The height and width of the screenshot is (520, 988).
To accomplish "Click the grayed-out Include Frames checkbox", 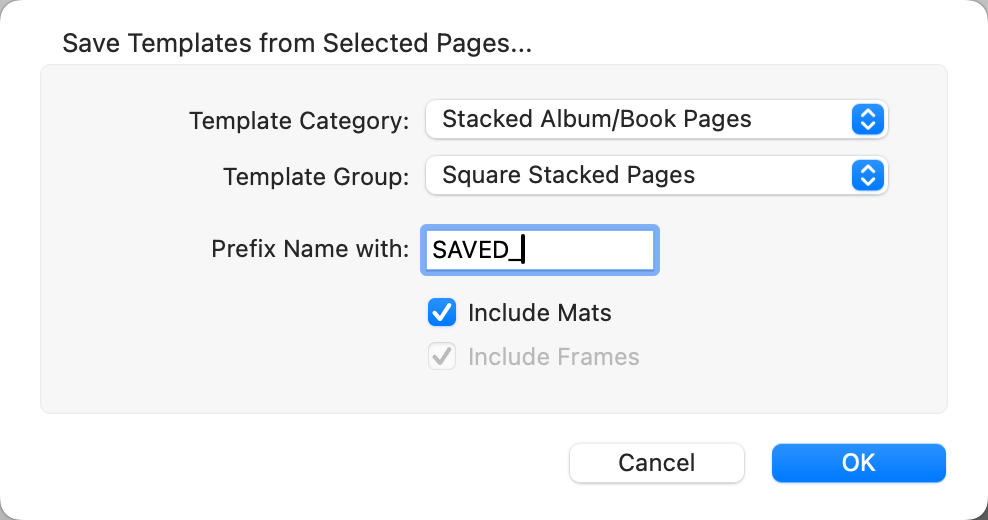I will click(x=442, y=357).
